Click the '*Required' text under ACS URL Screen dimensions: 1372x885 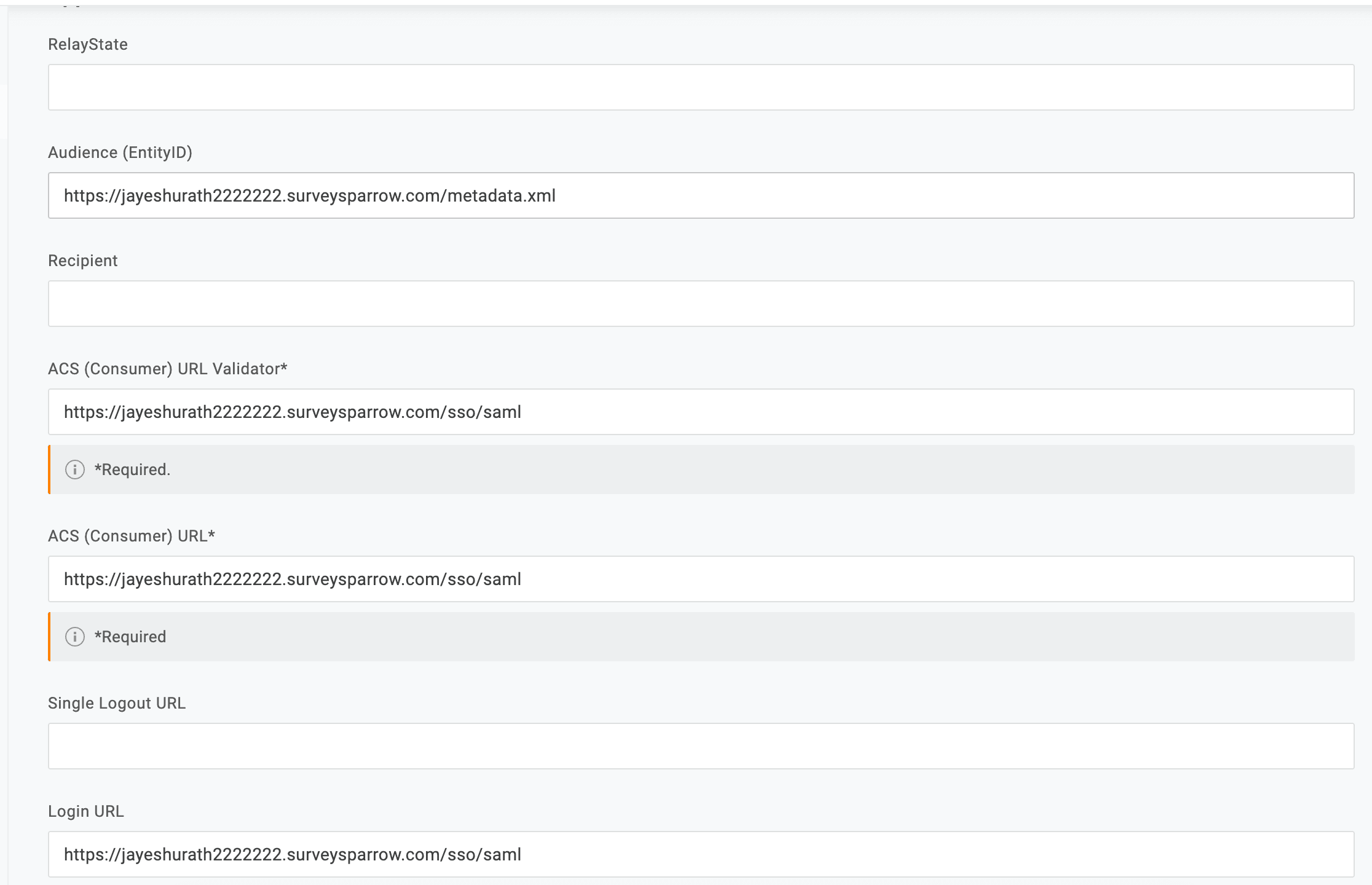click(x=130, y=637)
